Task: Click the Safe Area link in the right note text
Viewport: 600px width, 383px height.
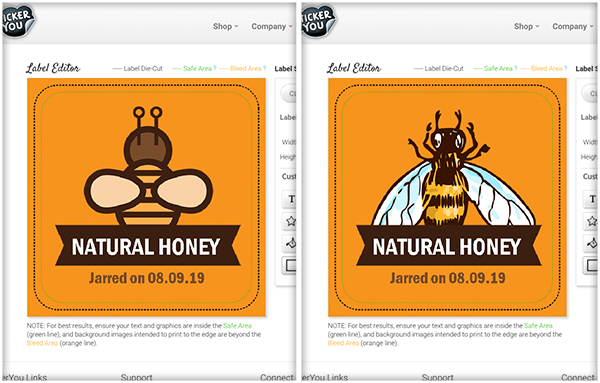Action: [x=538, y=326]
